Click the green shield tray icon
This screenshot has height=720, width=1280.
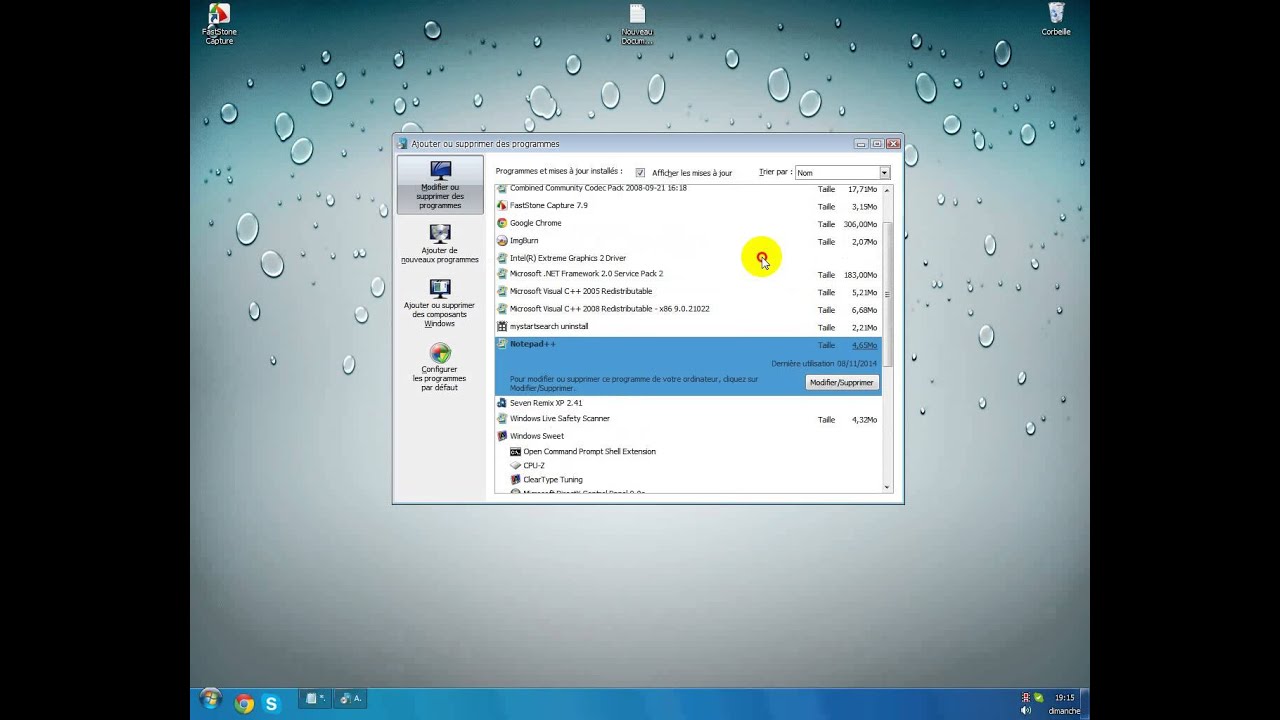pyautogui.click(x=1038, y=698)
